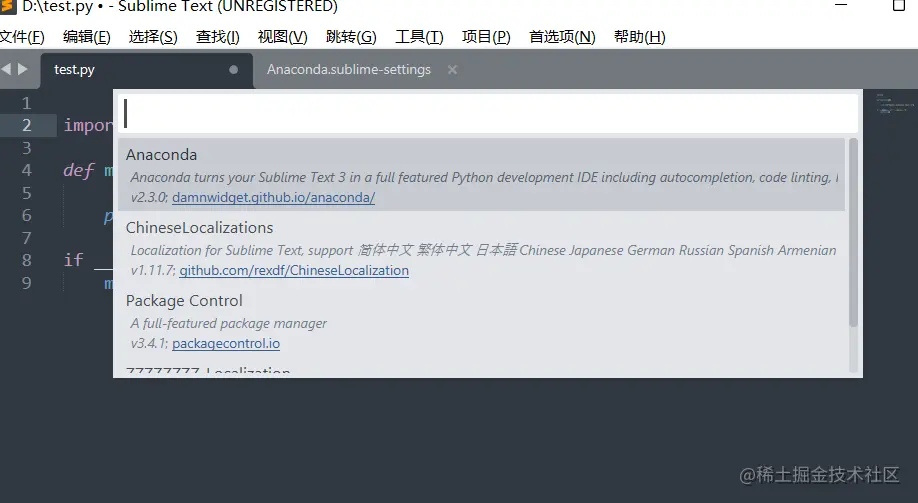The height and width of the screenshot is (503, 918).
Task: Click the Sublime Text app icon in title bar
Action: coord(8,6)
